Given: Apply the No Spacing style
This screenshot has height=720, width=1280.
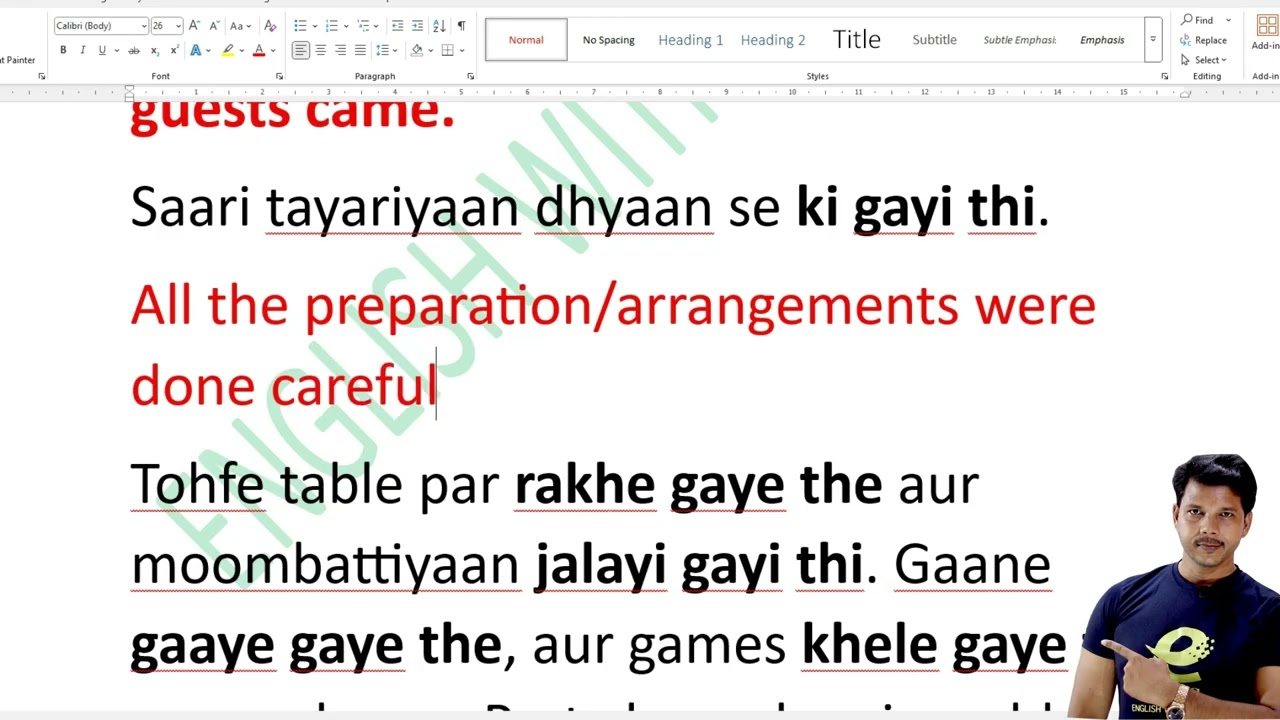Looking at the screenshot, I should point(609,40).
